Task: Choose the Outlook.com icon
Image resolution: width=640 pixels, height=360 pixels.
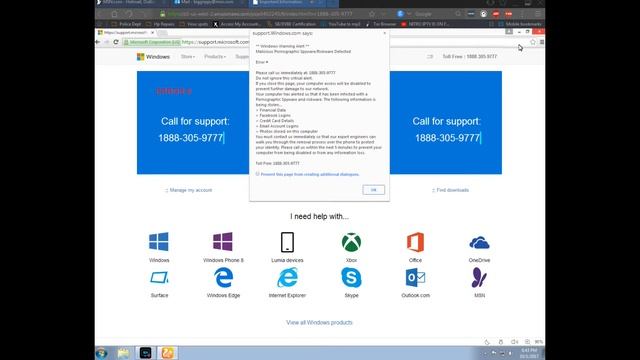Action: (x=415, y=278)
